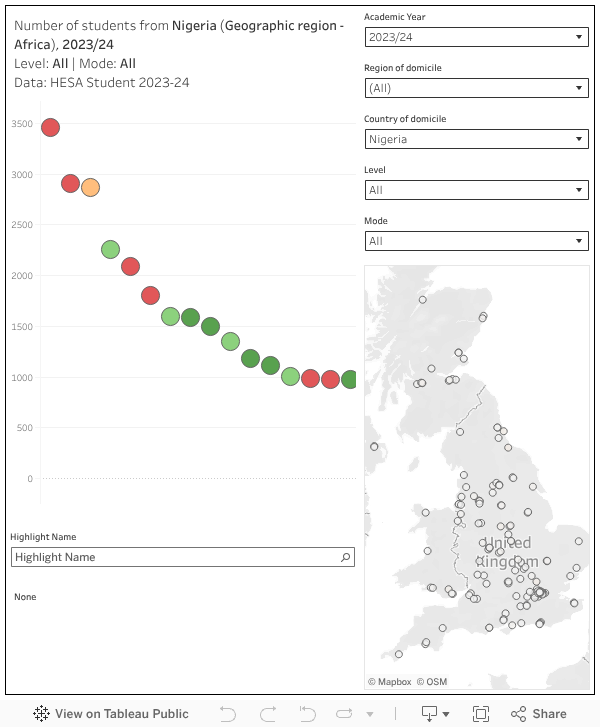This screenshot has height=727, width=600.
Task: Click the Tableau logo icon
Action: click(x=41, y=714)
